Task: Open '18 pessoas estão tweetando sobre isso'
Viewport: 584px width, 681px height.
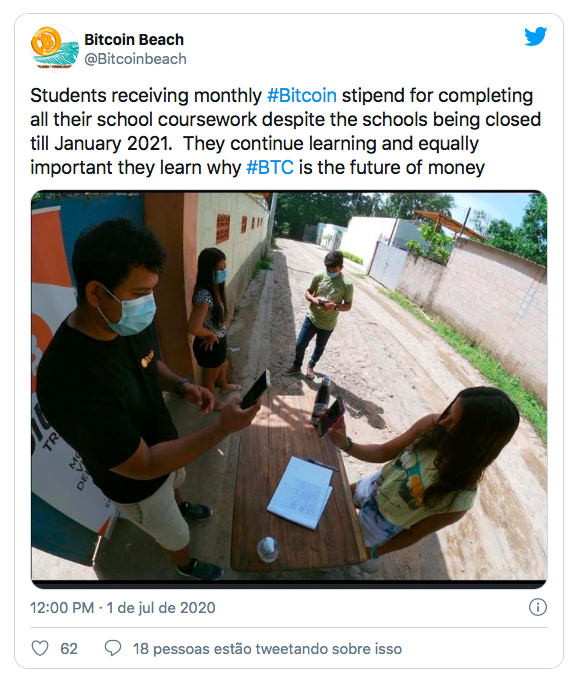Action: 267,648
